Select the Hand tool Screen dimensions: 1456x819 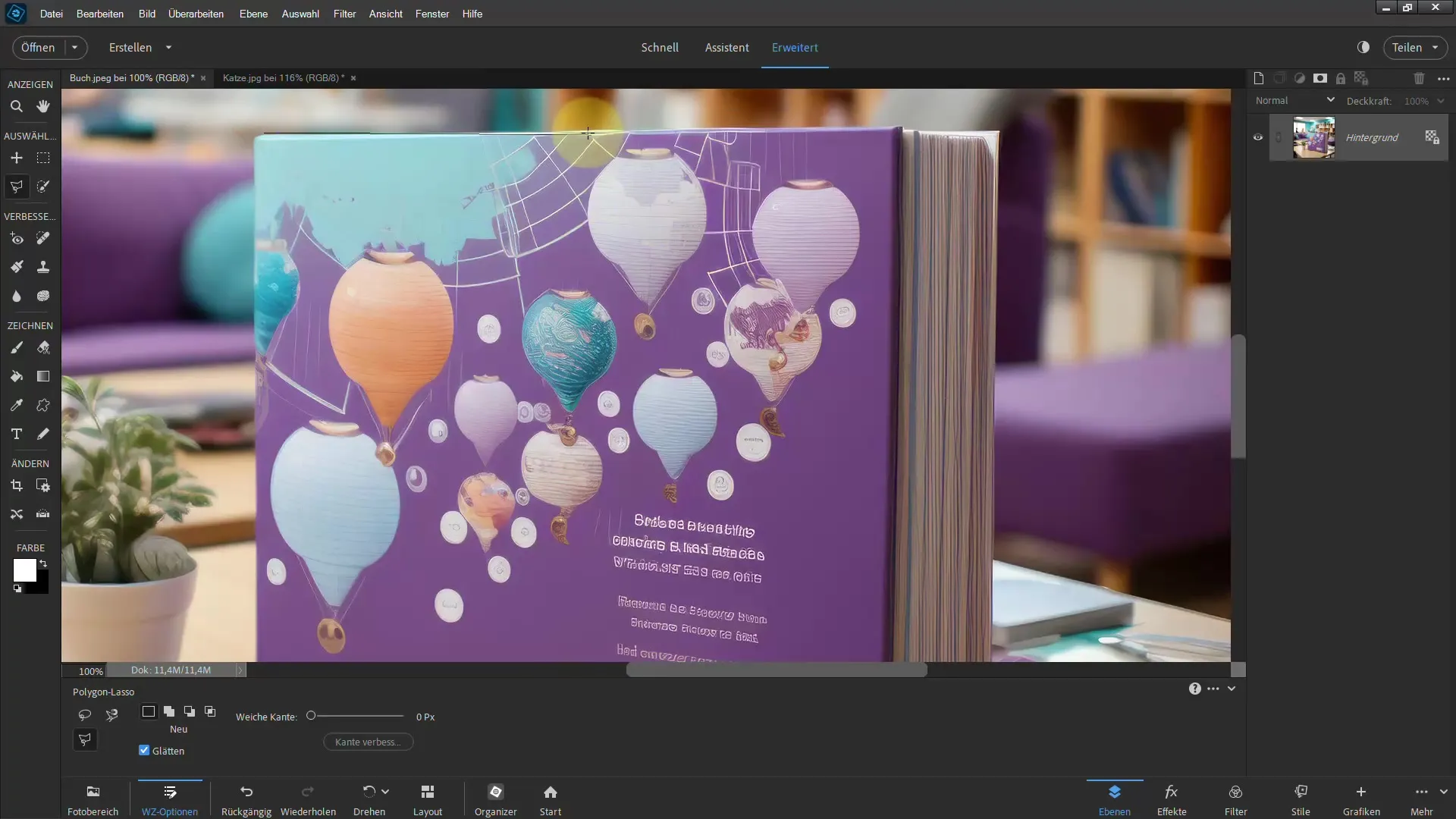click(43, 107)
